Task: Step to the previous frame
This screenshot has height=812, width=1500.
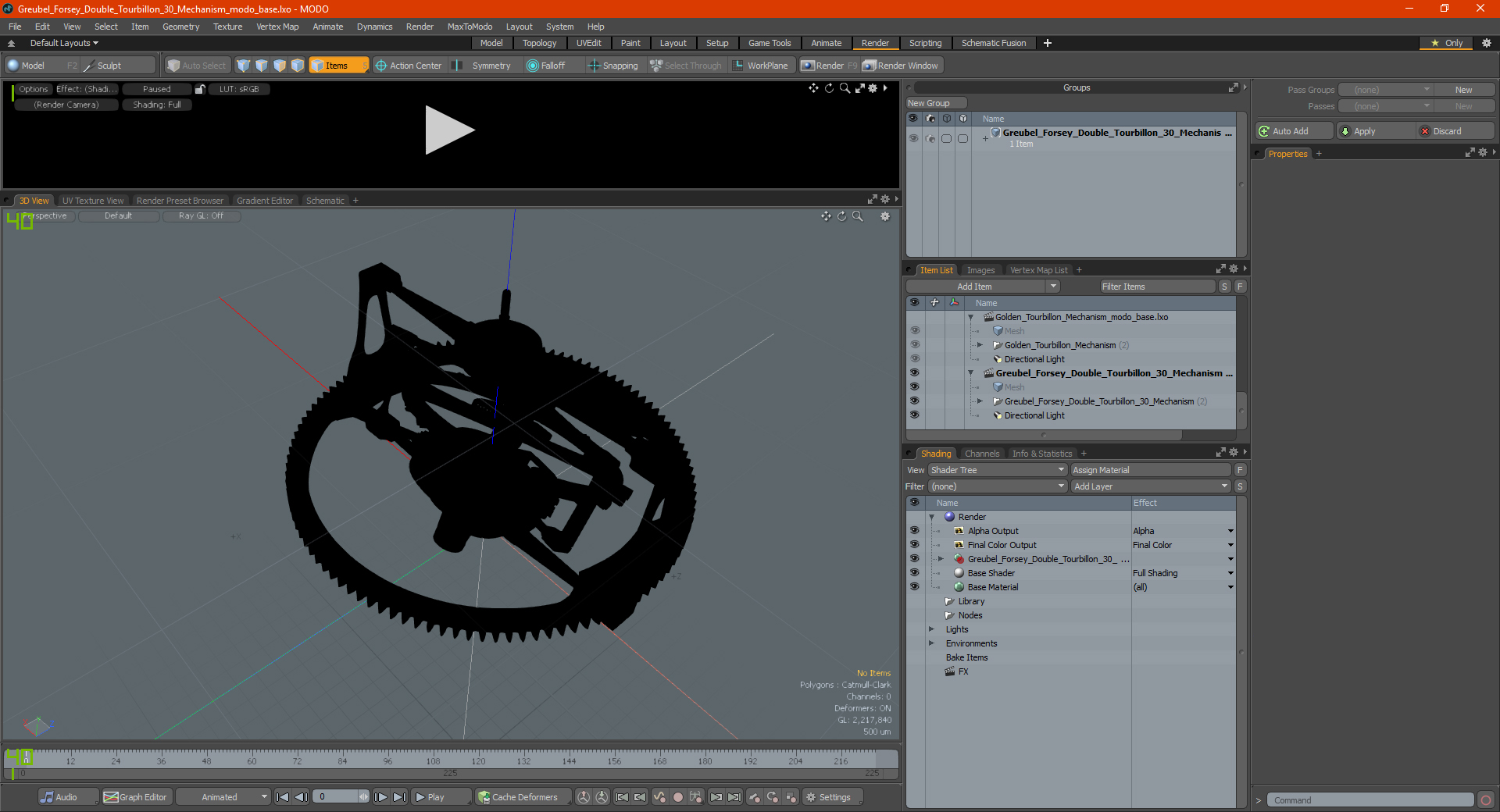Action: point(301,797)
